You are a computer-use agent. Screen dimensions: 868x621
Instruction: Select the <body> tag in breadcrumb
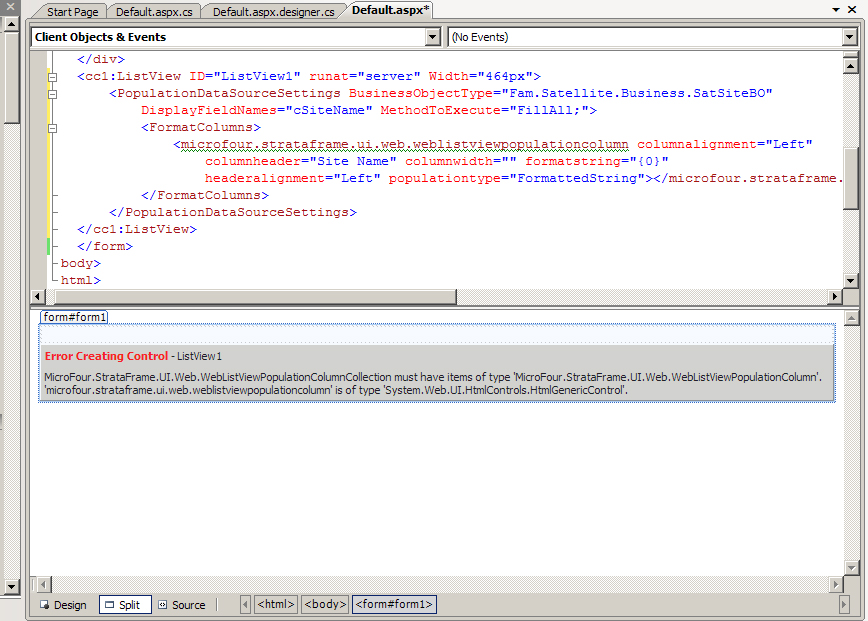tap(325, 605)
